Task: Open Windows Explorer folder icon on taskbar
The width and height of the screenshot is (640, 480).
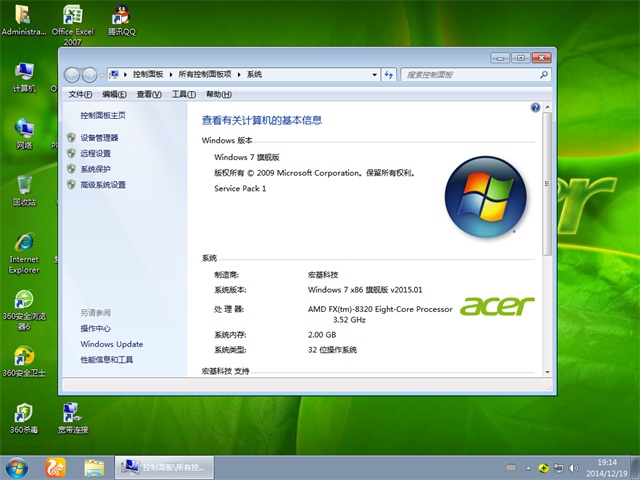Action: [x=94, y=467]
